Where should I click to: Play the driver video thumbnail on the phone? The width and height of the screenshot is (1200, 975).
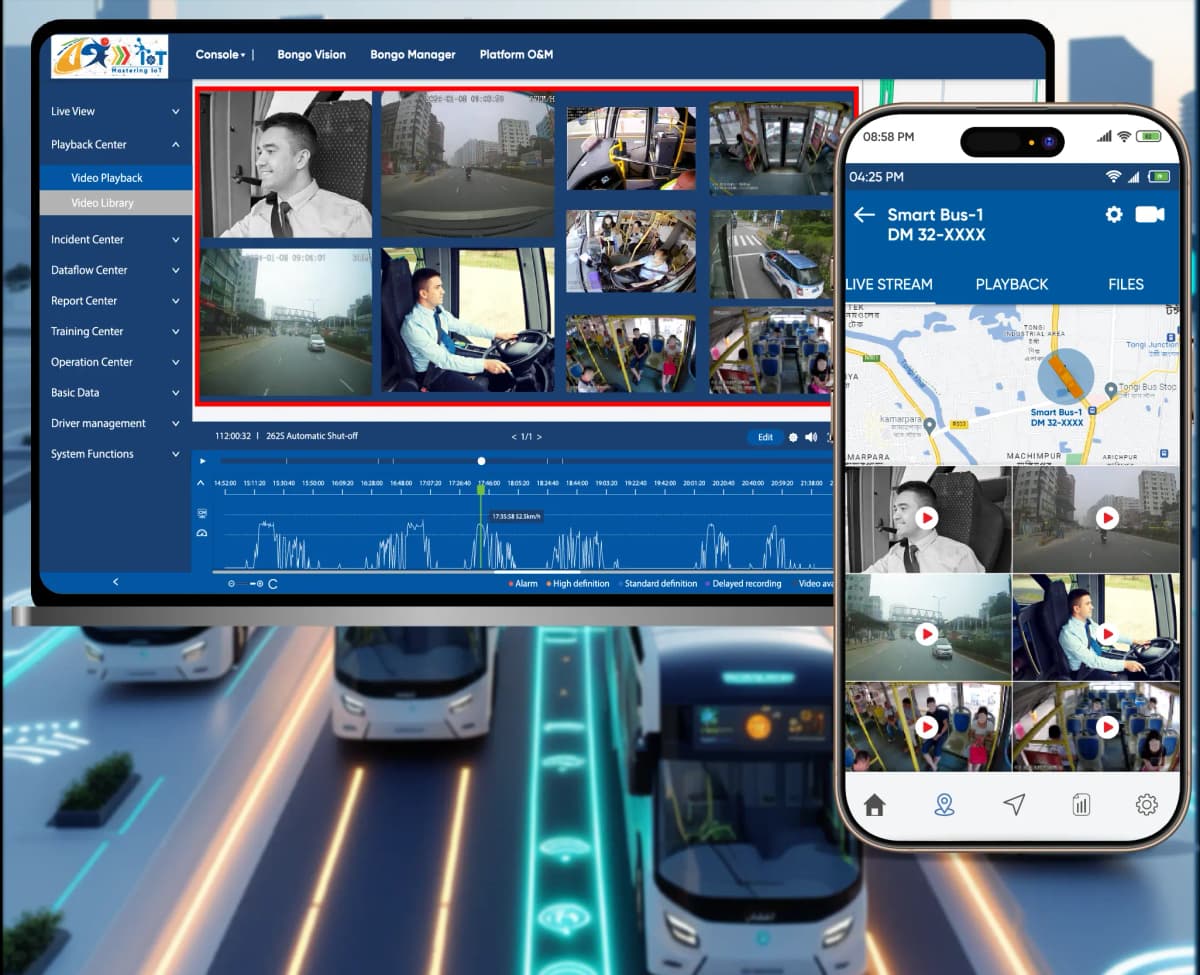[927, 518]
